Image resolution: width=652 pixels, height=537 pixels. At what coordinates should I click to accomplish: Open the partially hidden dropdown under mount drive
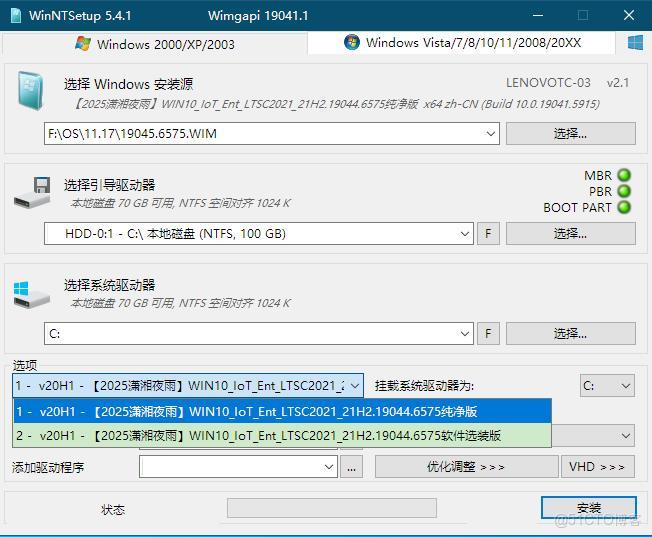point(625,436)
